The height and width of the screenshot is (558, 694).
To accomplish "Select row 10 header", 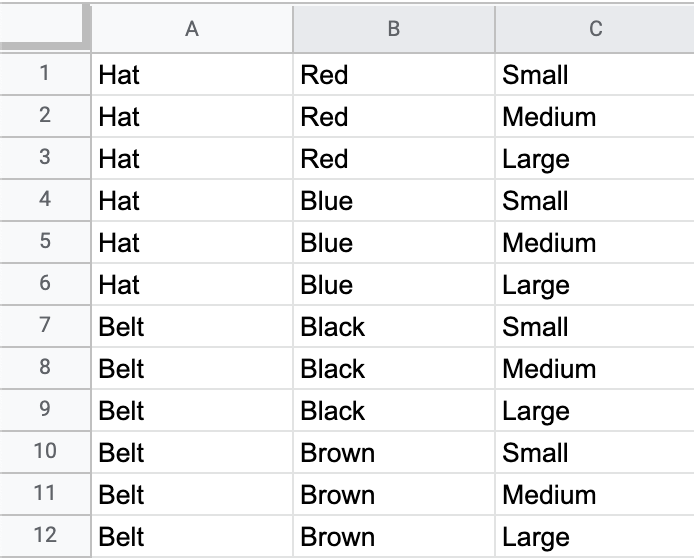I will coord(45,452).
